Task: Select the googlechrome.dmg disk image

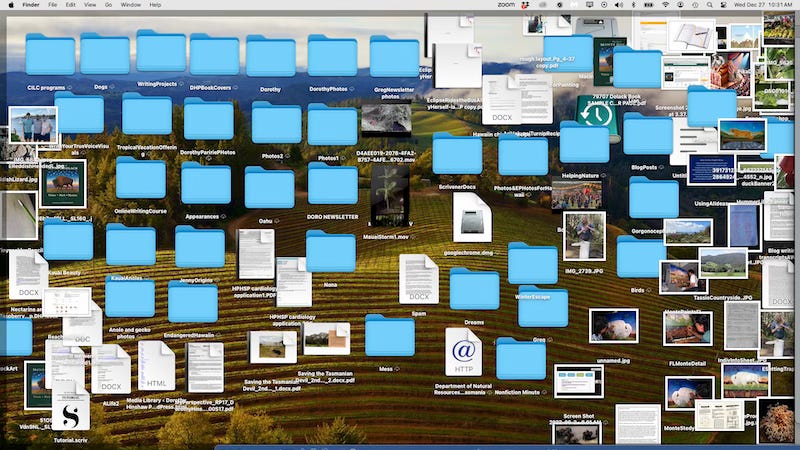Action: click(x=472, y=218)
